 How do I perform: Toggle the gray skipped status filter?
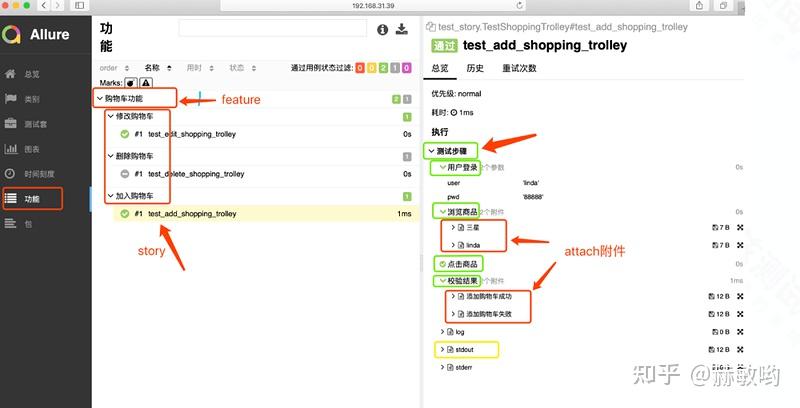coord(395,68)
